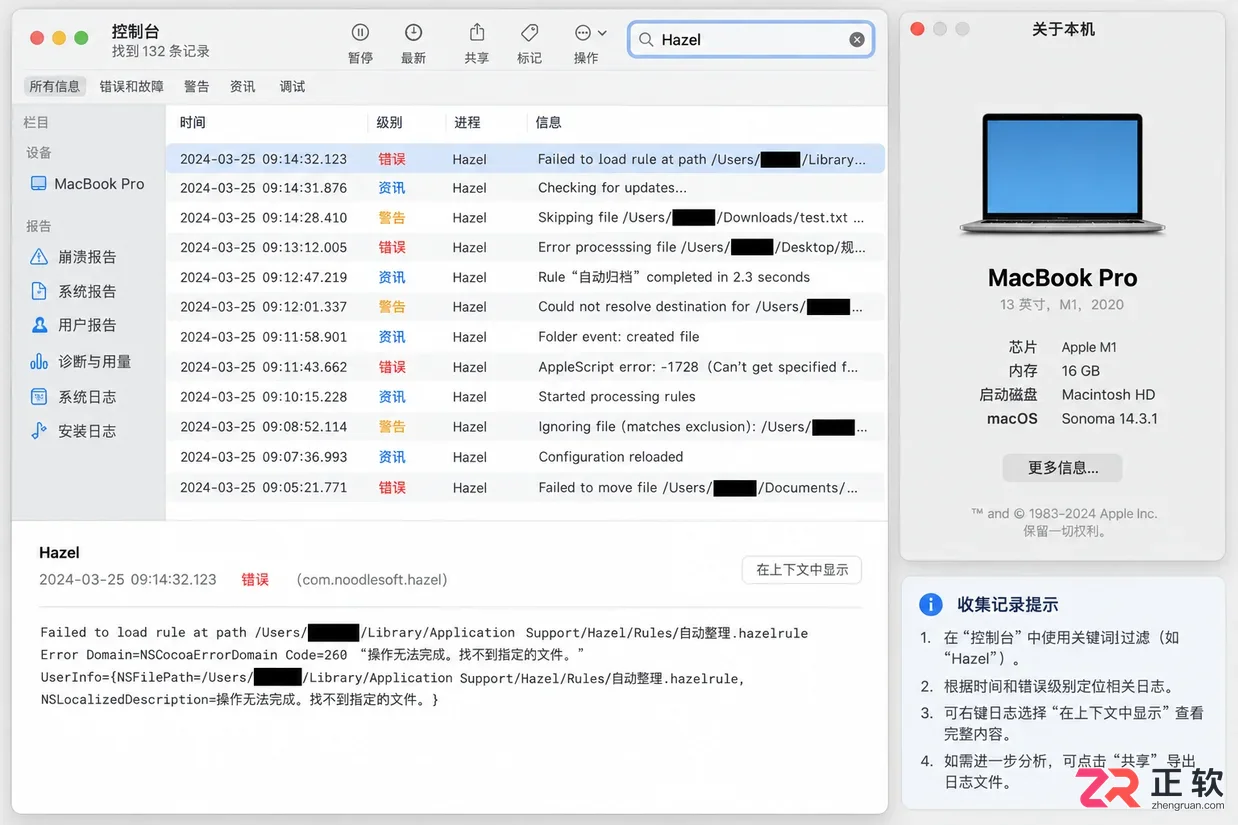Select the 'Checking for updates...' log row

tap(525, 188)
